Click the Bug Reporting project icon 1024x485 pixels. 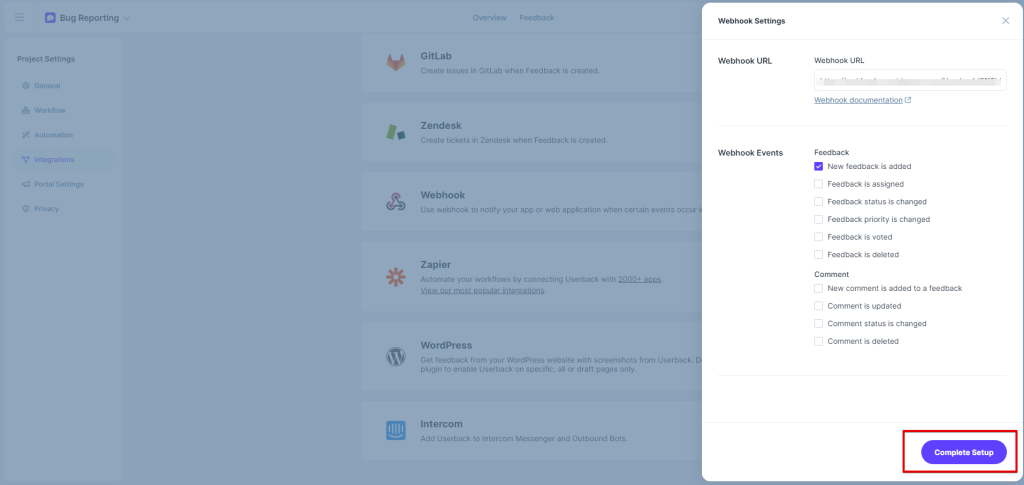50,18
